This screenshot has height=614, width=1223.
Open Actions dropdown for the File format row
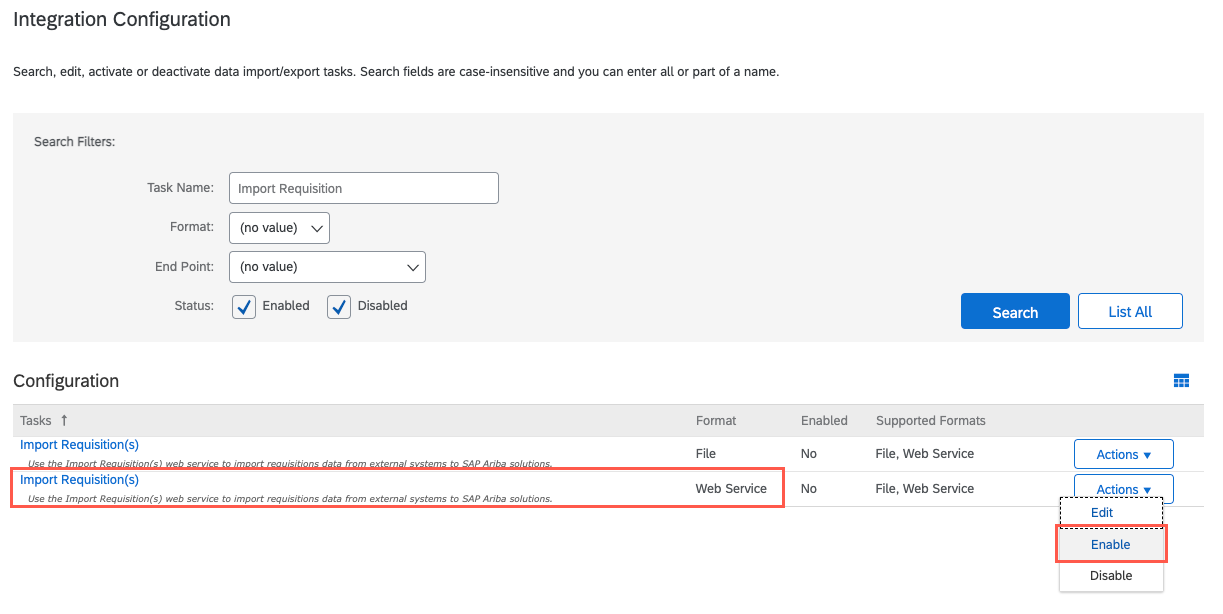tap(1123, 453)
